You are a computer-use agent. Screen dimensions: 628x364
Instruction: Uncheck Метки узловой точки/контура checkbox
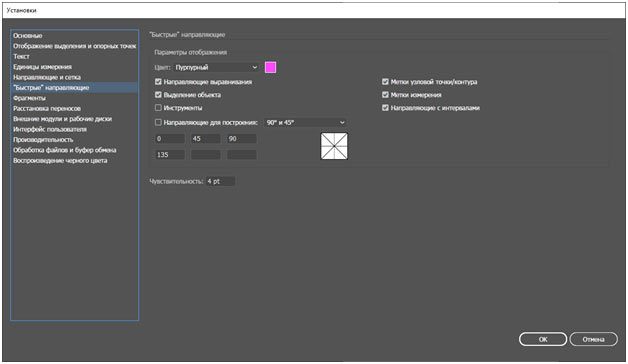click(x=385, y=82)
